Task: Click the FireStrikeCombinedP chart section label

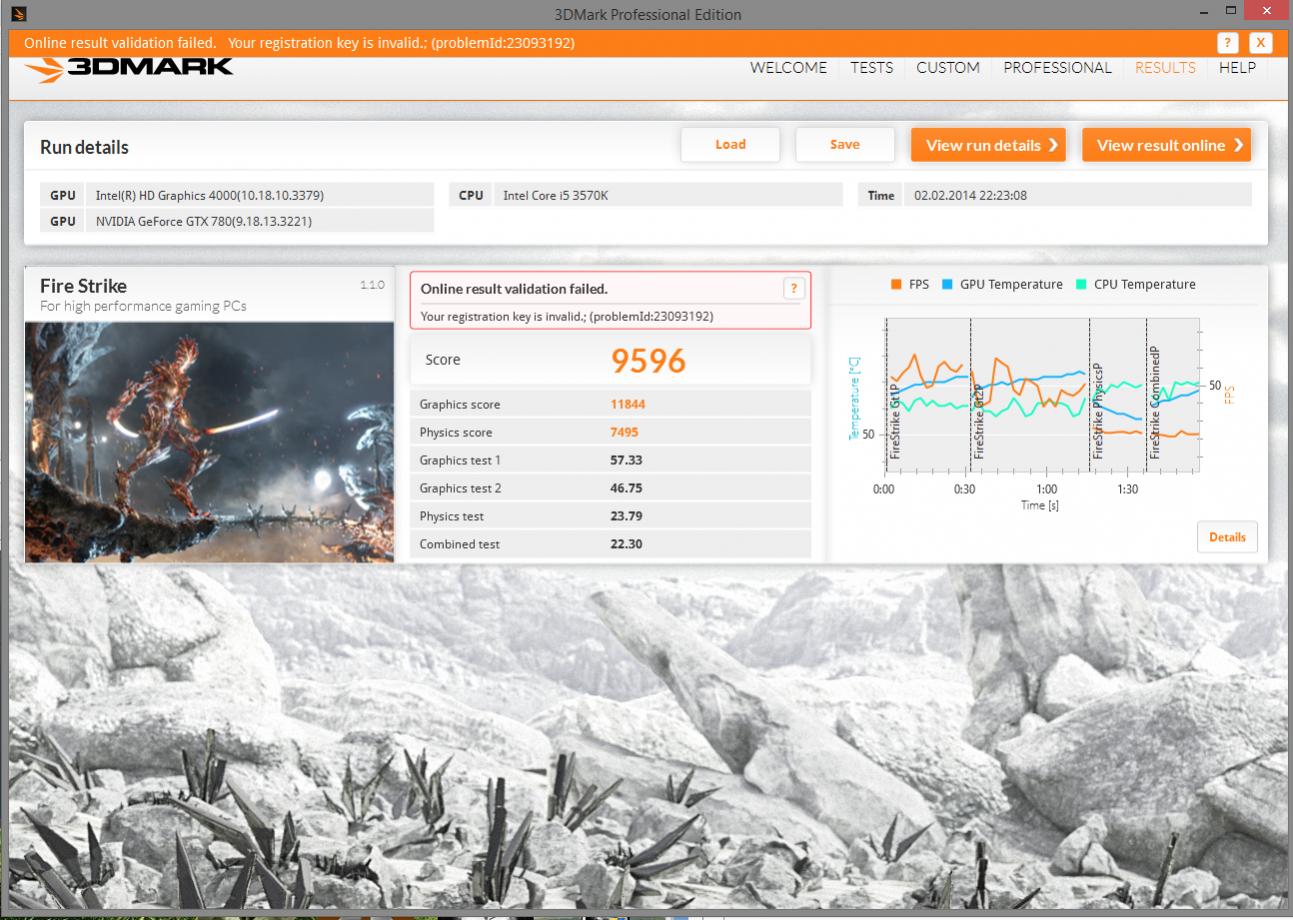Action: click(1154, 403)
